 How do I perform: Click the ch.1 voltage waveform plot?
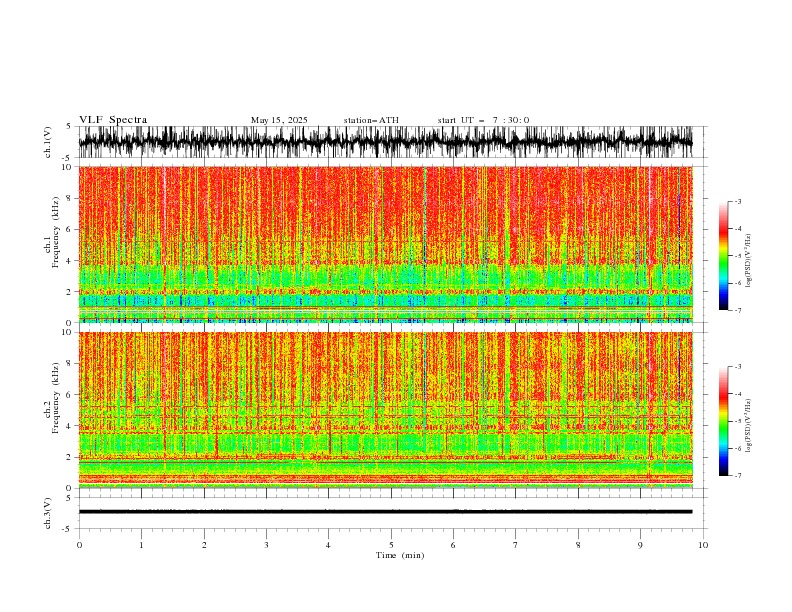coord(386,142)
